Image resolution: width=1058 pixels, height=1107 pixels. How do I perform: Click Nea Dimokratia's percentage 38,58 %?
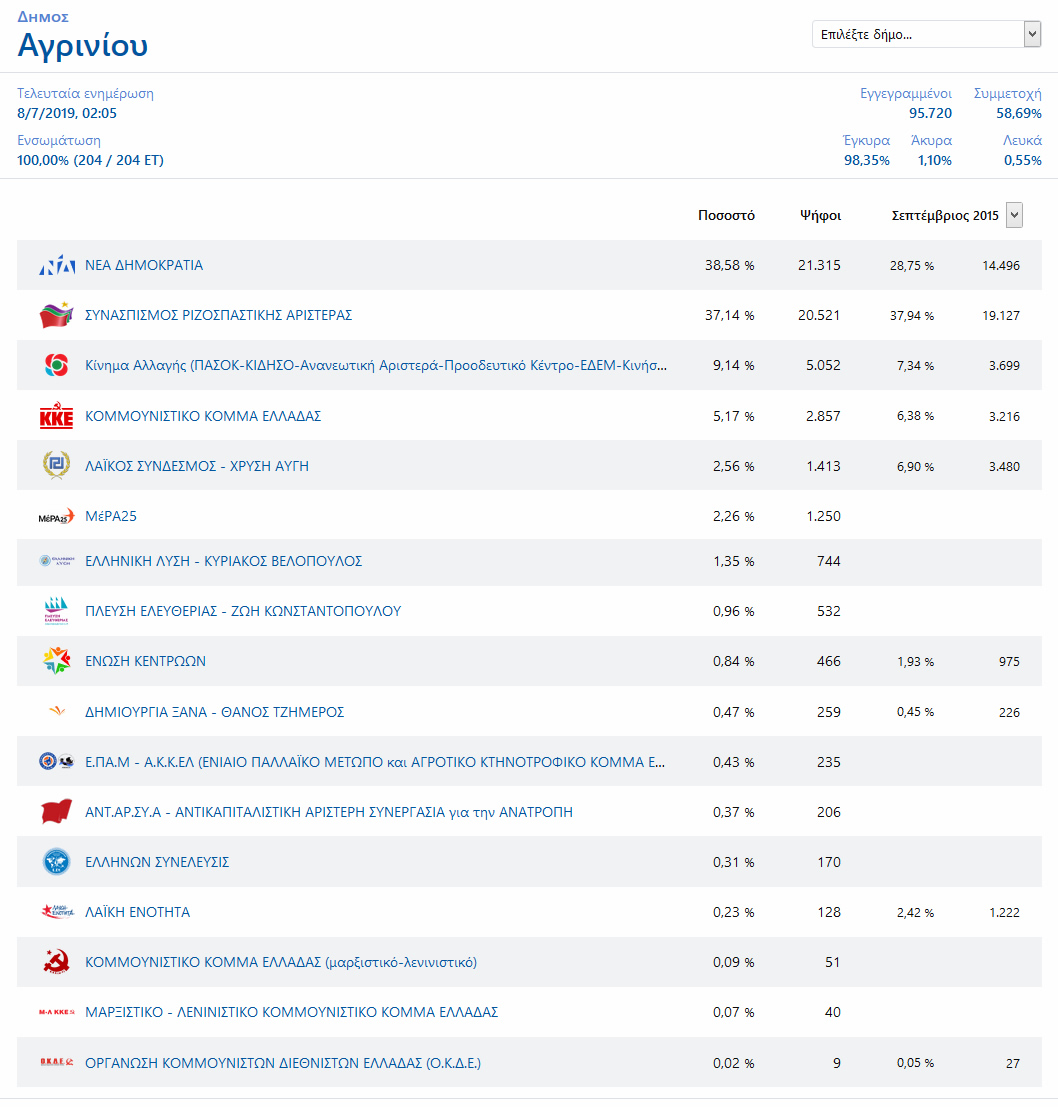[729, 265]
